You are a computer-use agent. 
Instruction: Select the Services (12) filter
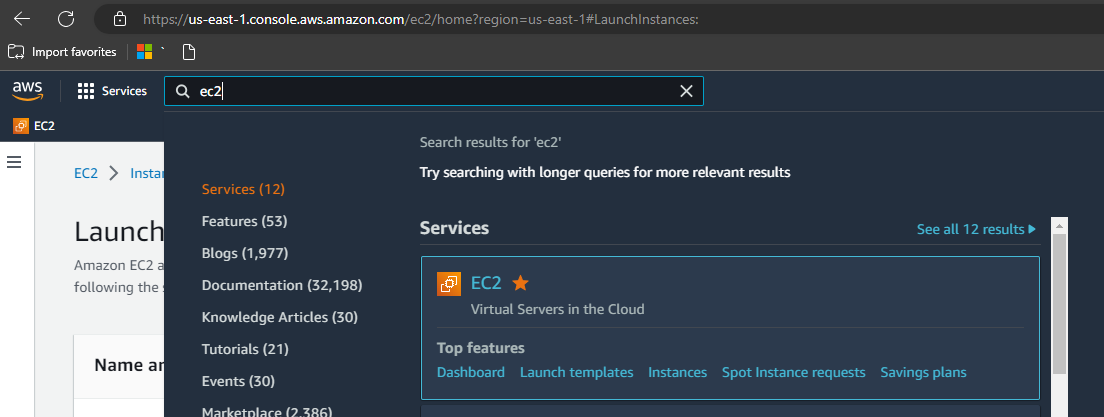point(243,189)
